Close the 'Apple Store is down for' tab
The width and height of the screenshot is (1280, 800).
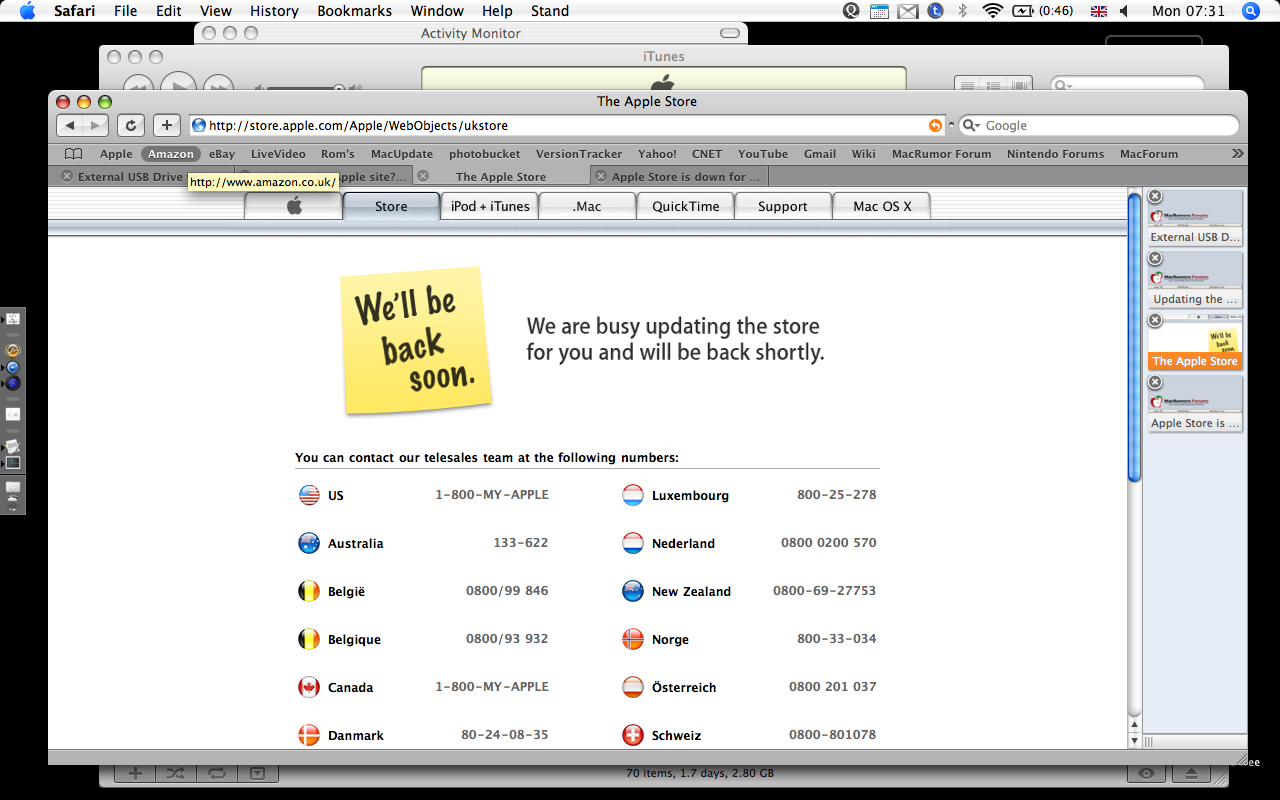[x=601, y=176]
